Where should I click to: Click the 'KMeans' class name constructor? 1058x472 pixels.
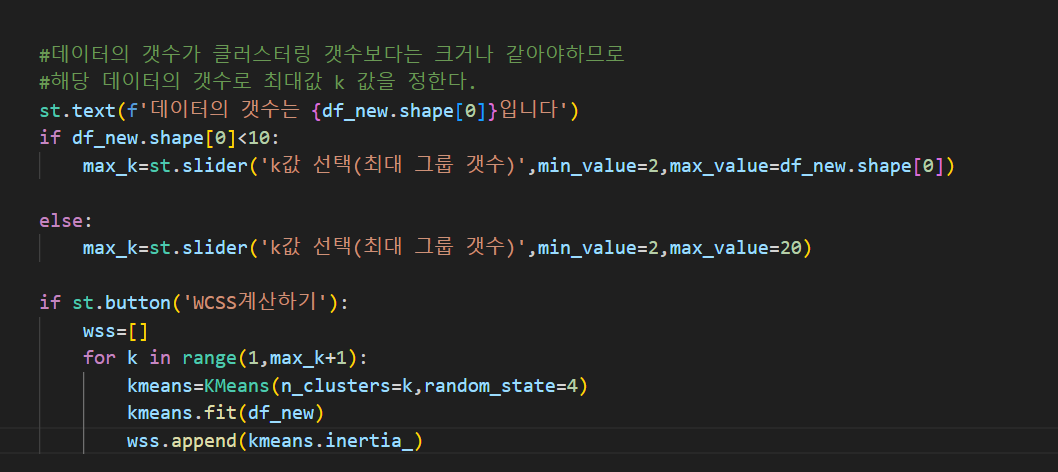pyautogui.click(x=236, y=386)
